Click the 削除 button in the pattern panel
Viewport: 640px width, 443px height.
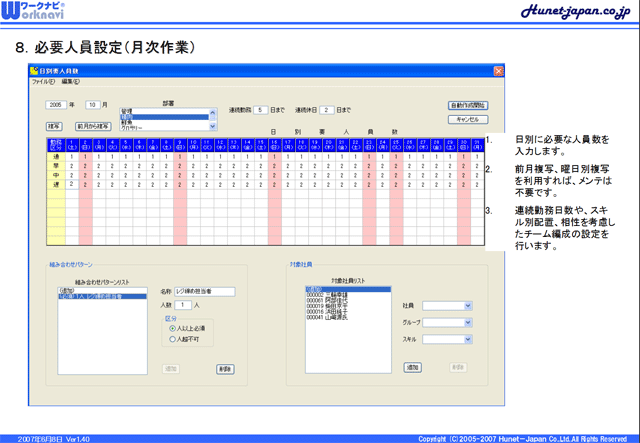(x=225, y=368)
